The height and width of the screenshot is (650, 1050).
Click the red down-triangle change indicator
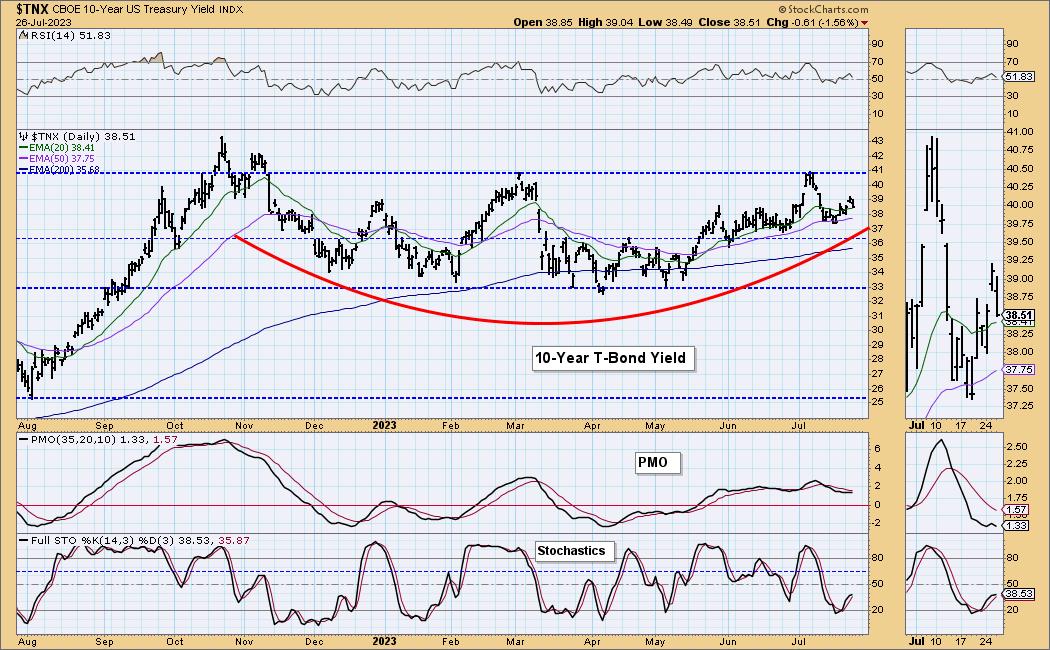click(x=865, y=23)
